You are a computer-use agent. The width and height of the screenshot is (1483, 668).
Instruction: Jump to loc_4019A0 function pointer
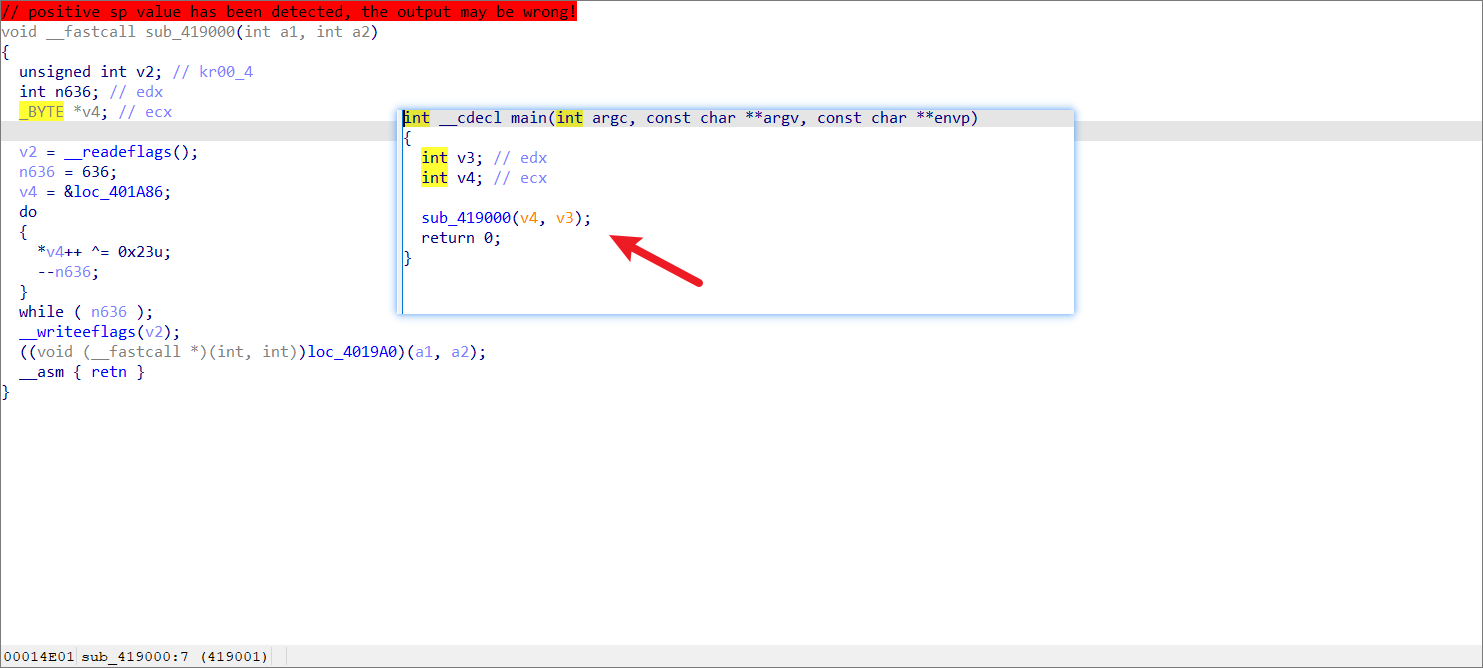click(x=352, y=352)
